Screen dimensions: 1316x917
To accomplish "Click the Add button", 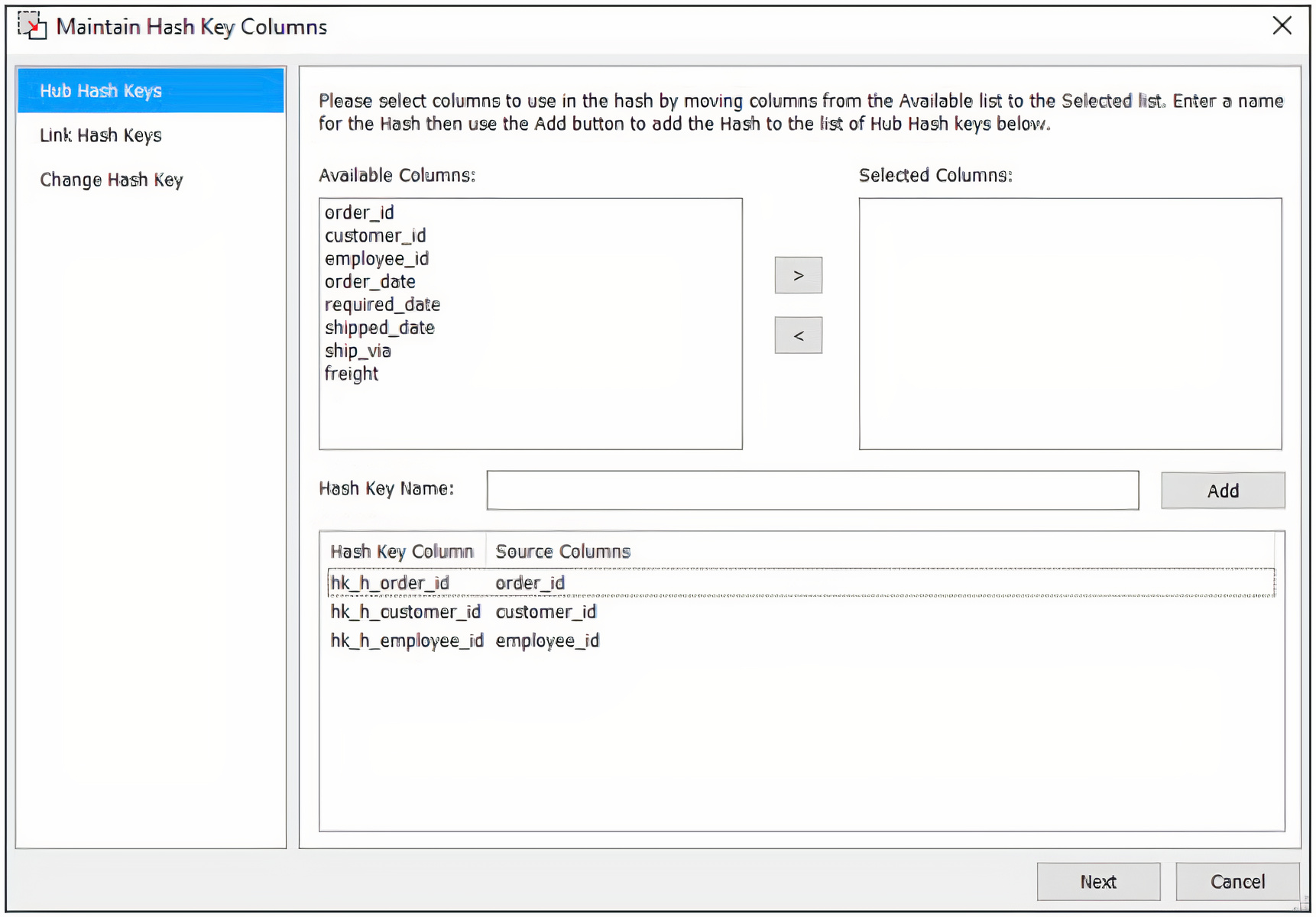I will pos(1223,491).
